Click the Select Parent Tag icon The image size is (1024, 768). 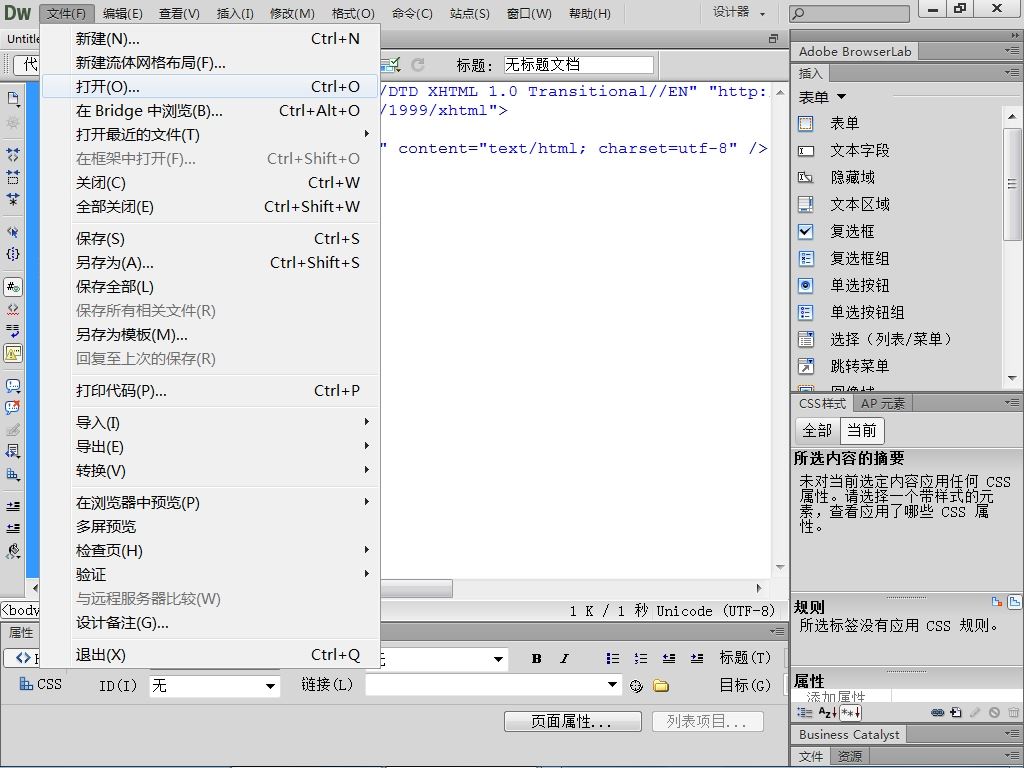13,232
